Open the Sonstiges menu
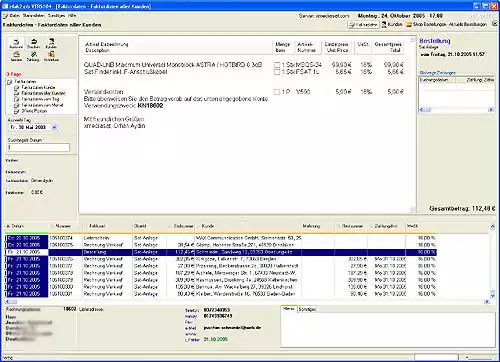 point(56,16)
